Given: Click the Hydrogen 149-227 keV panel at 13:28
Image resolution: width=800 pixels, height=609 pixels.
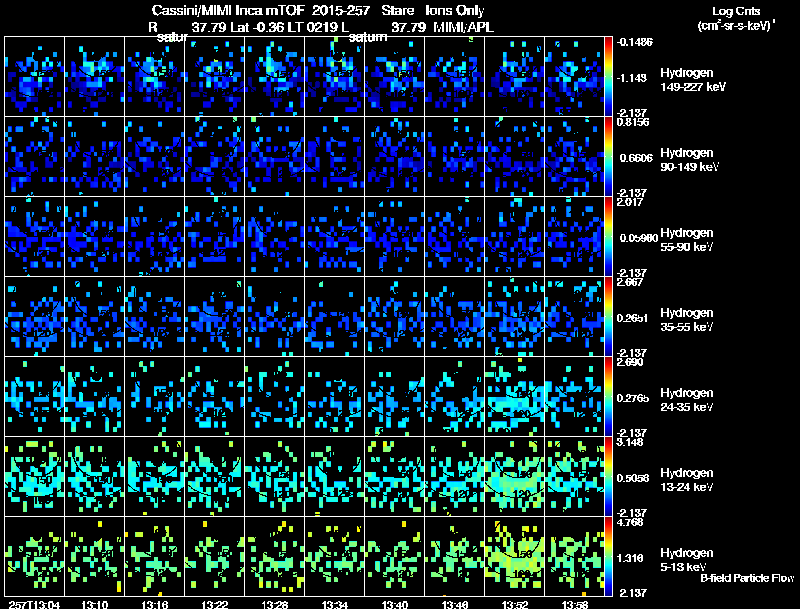Looking at the screenshot, I should click(x=274, y=76).
